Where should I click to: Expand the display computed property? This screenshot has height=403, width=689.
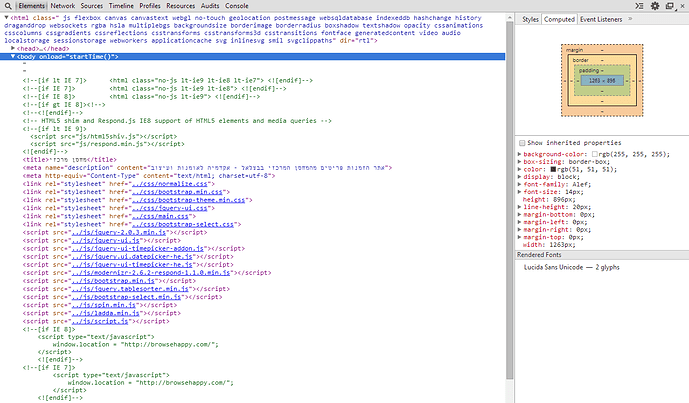tap(519, 177)
